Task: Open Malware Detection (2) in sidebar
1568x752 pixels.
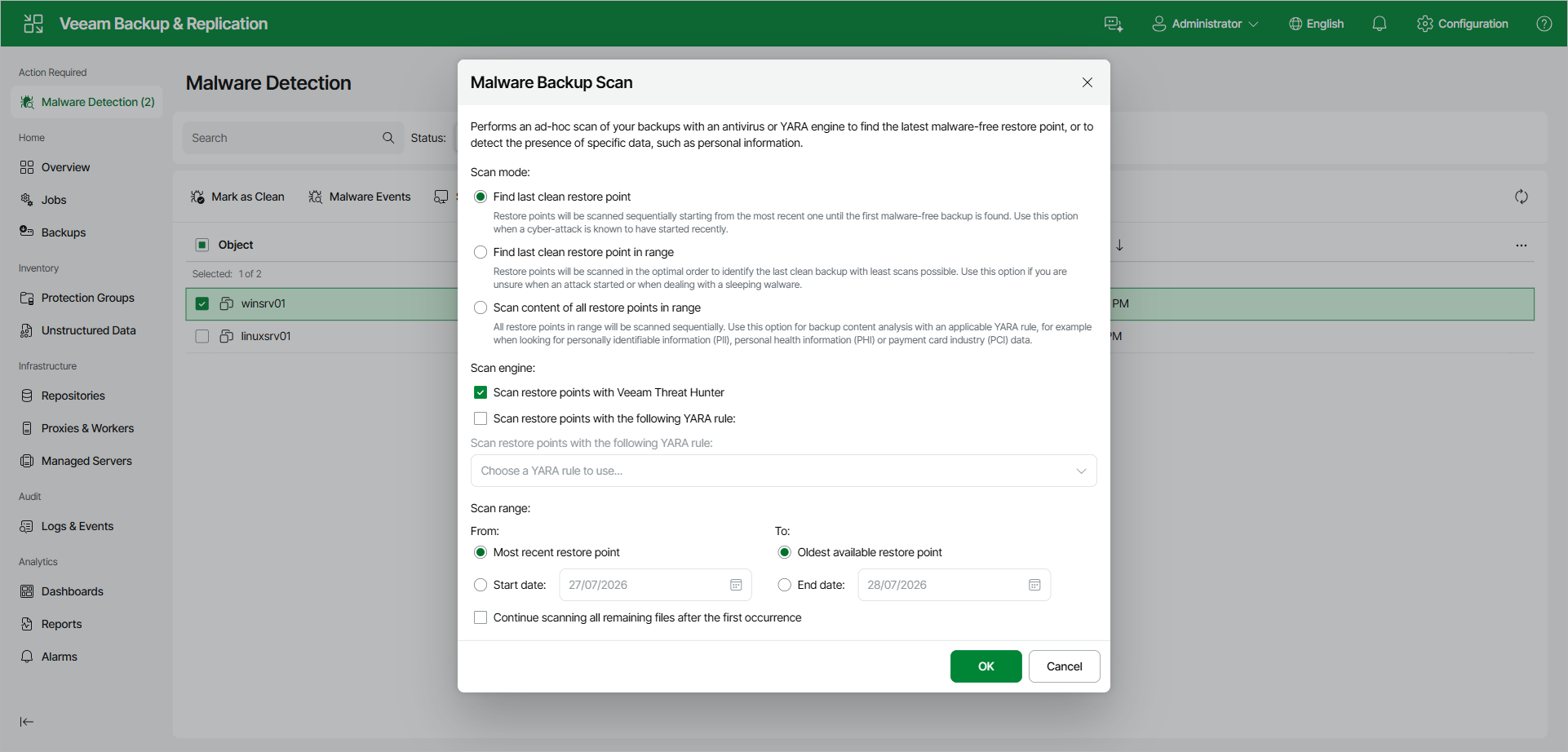Action: [x=87, y=102]
